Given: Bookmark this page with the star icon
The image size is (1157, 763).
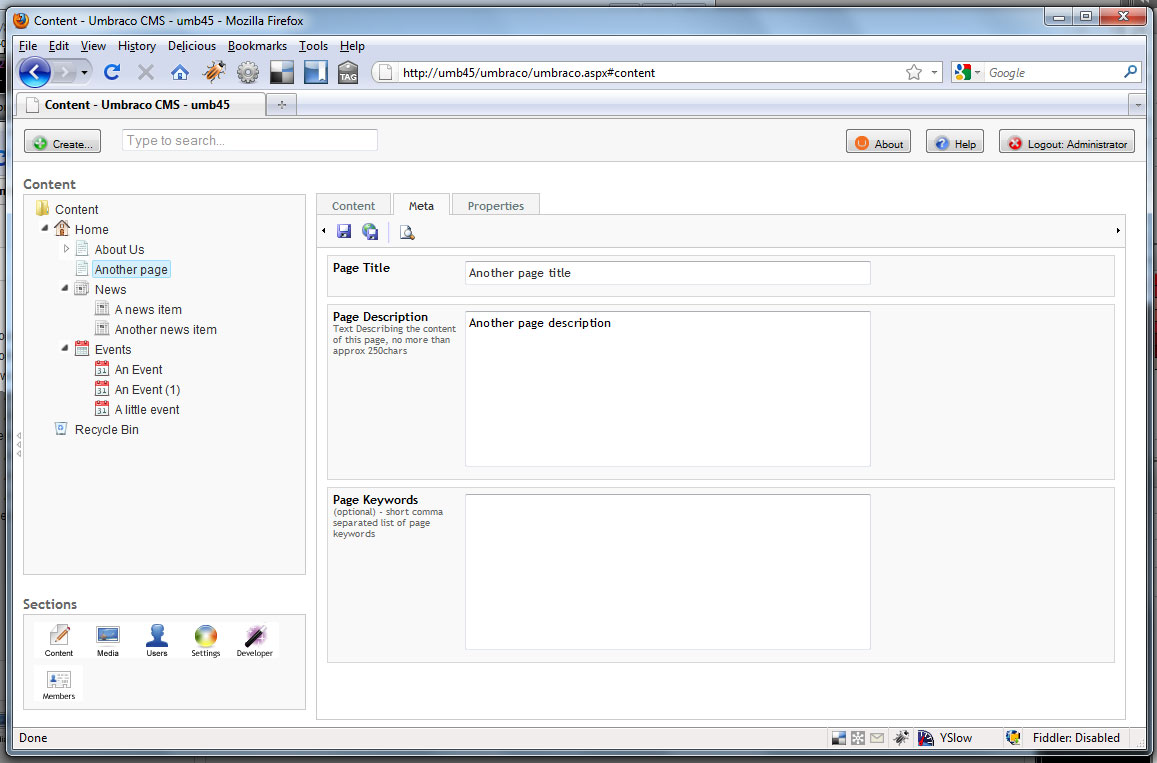Looking at the screenshot, I should click(x=913, y=72).
